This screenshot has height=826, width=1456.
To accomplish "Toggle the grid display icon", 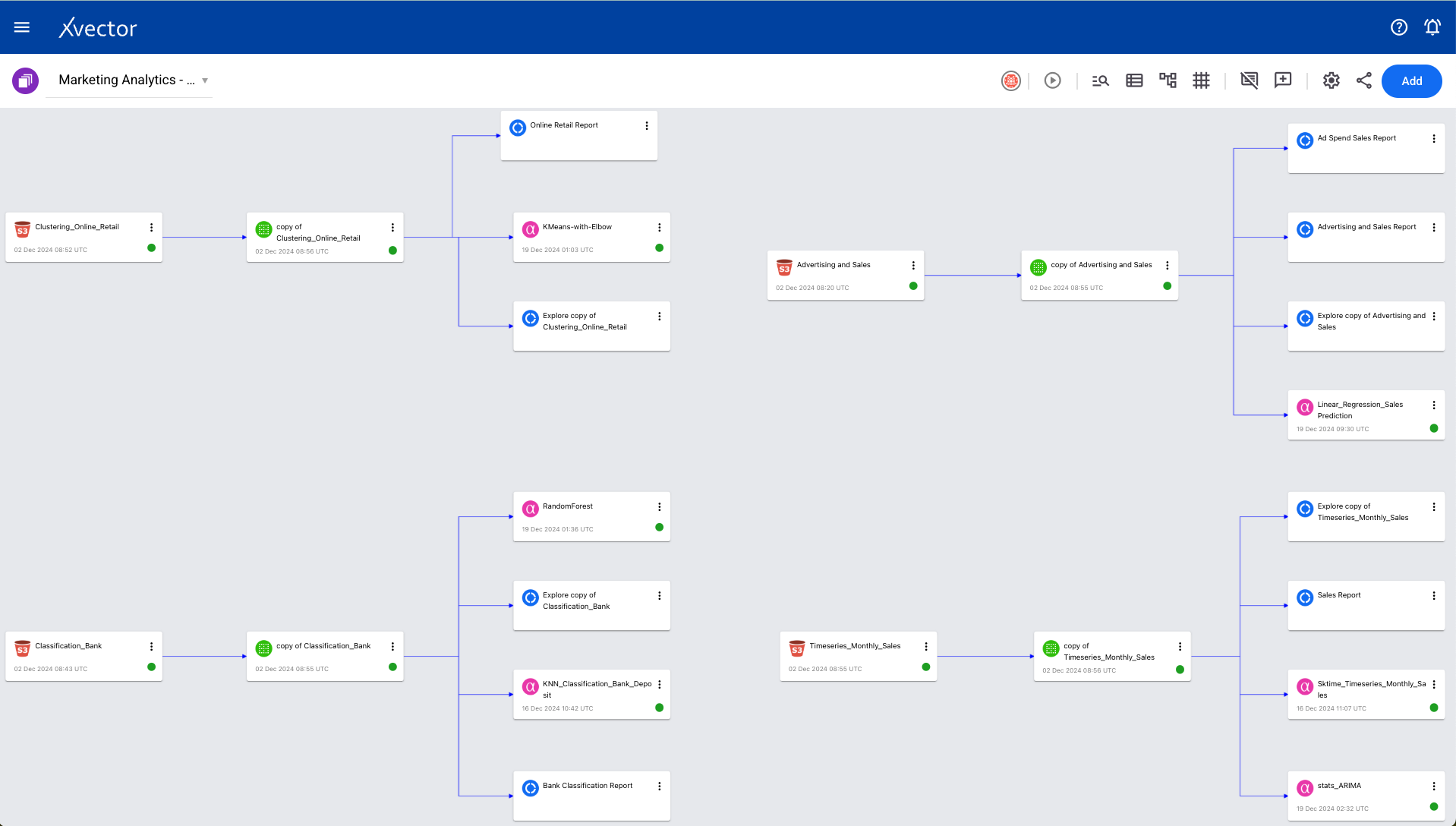I will [x=1201, y=80].
